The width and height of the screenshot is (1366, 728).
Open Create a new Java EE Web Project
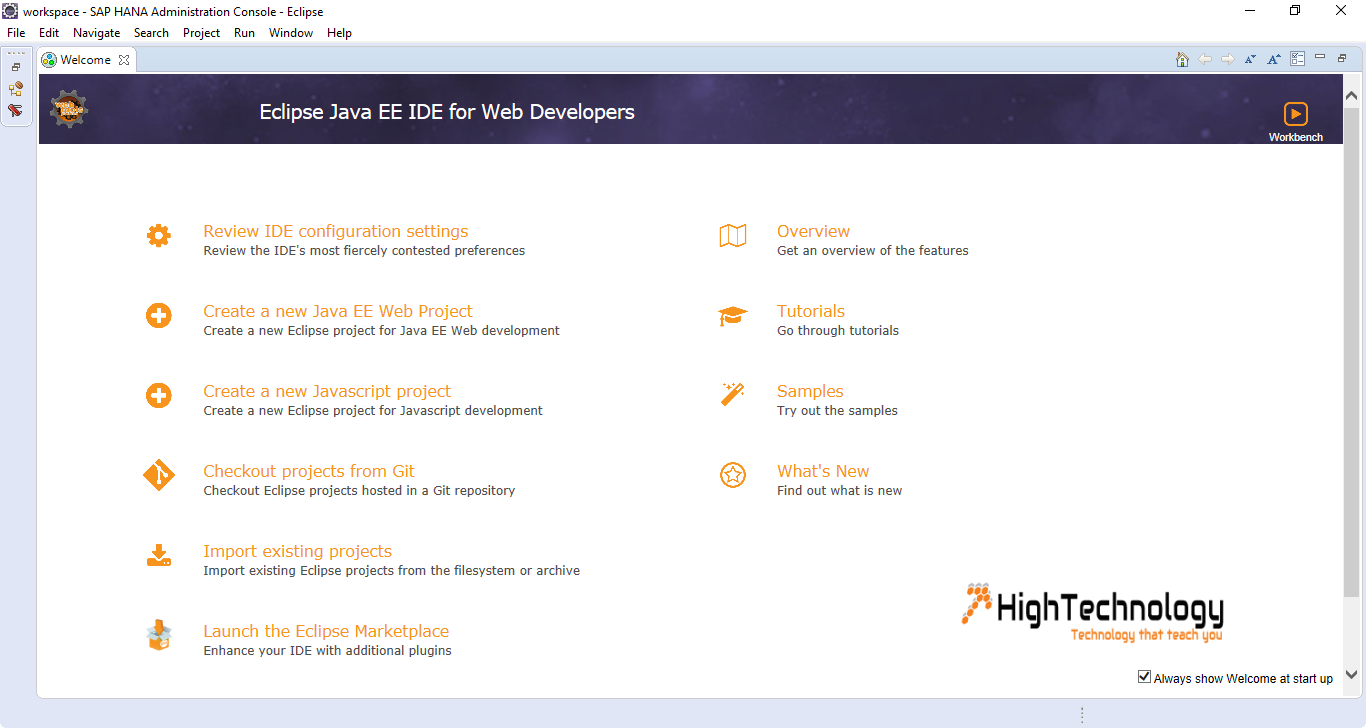point(338,311)
